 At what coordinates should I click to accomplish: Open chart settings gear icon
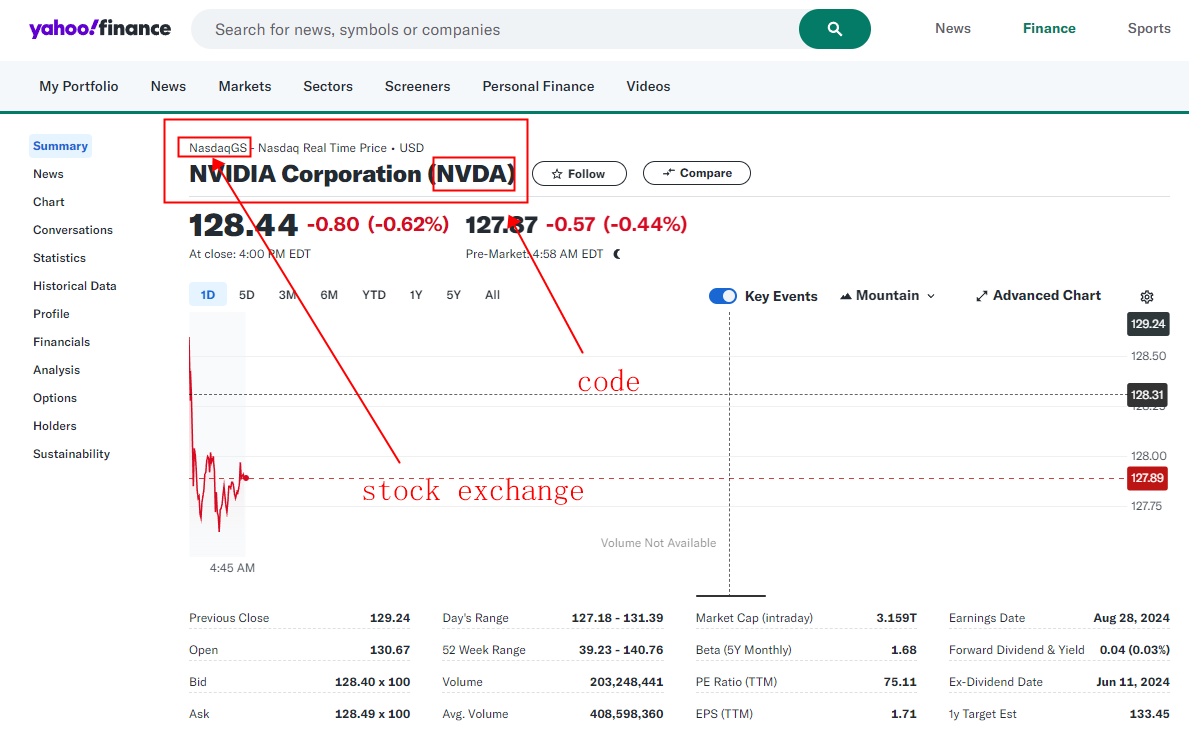[1147, 297]
